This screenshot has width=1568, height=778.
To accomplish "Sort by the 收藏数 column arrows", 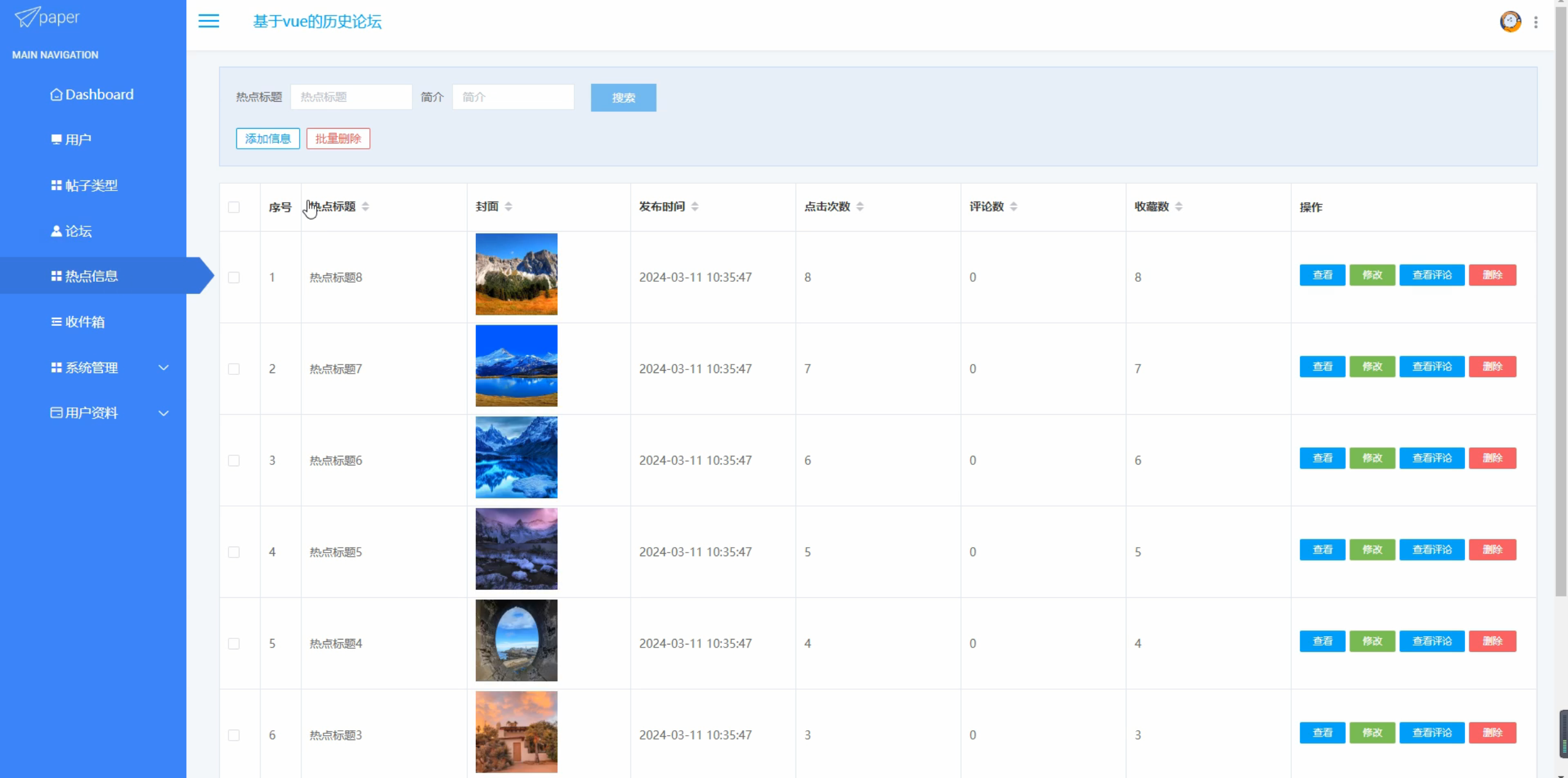I will (x=1178, y=206).
